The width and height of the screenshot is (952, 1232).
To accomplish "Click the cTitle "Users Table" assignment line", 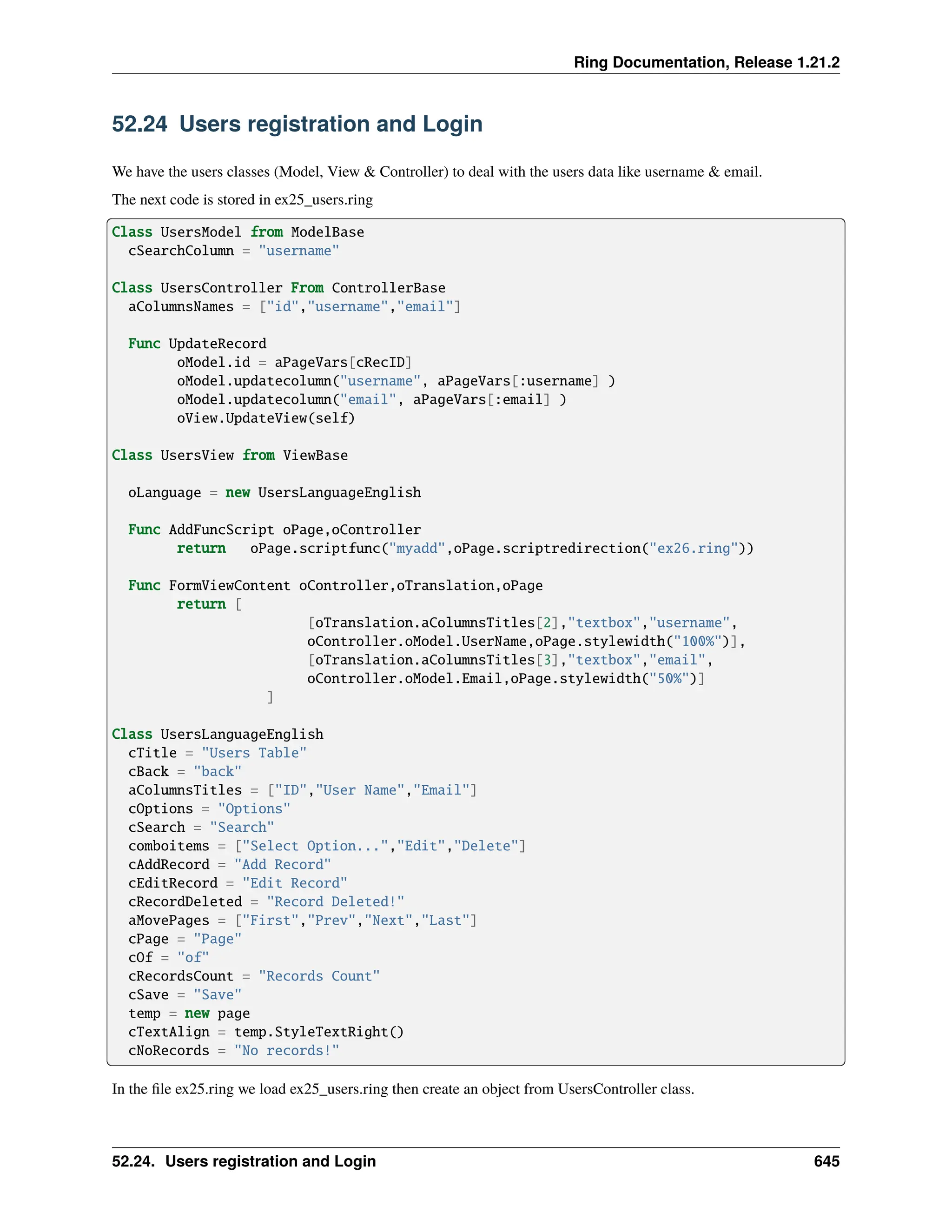I will [x=217, y=753].
